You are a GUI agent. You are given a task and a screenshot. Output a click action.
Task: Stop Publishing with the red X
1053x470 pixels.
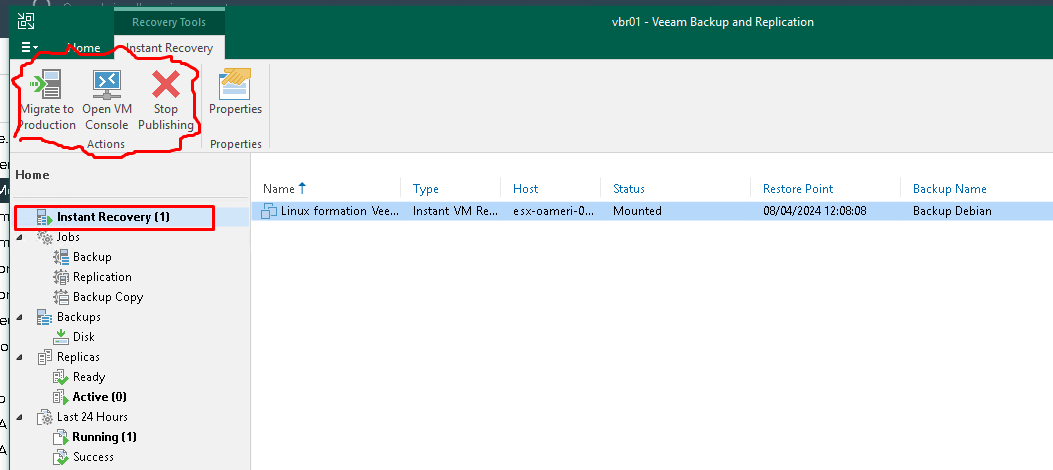166,101
